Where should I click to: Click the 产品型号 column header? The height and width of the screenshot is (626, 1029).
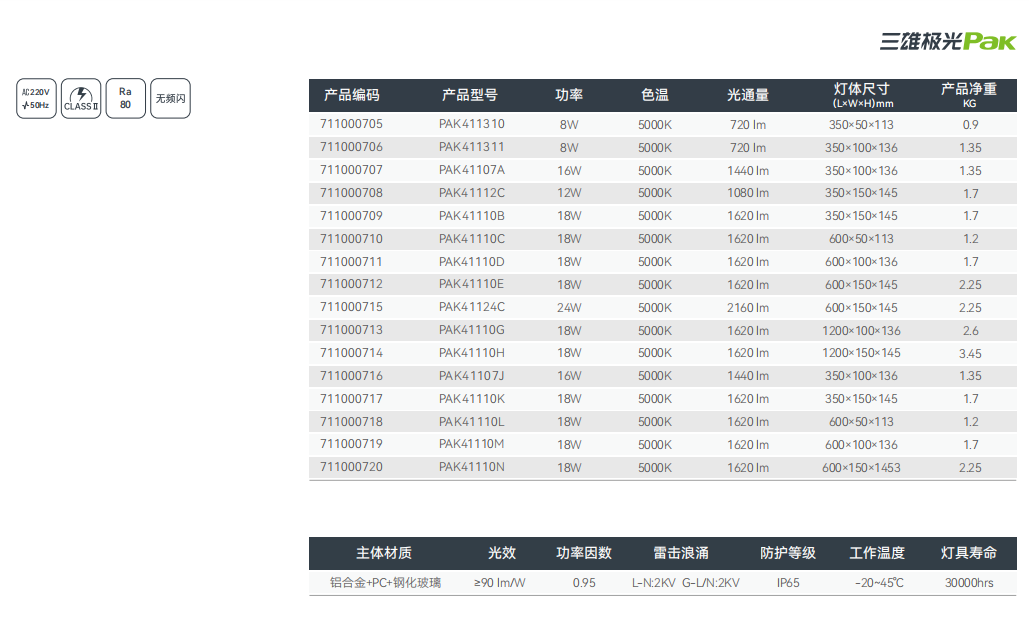click(469, 96)
